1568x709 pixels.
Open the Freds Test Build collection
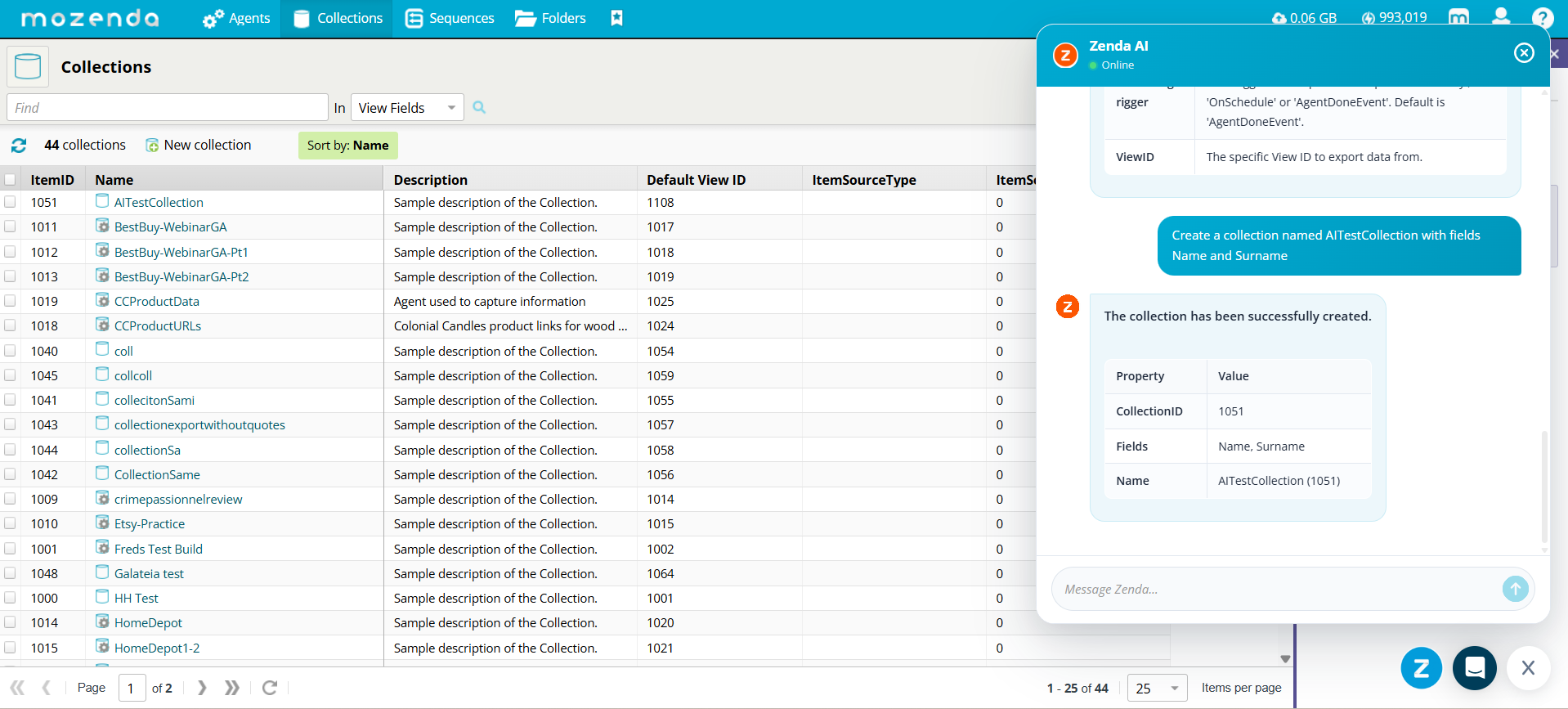pyautogui.click(x=159, y=549)
